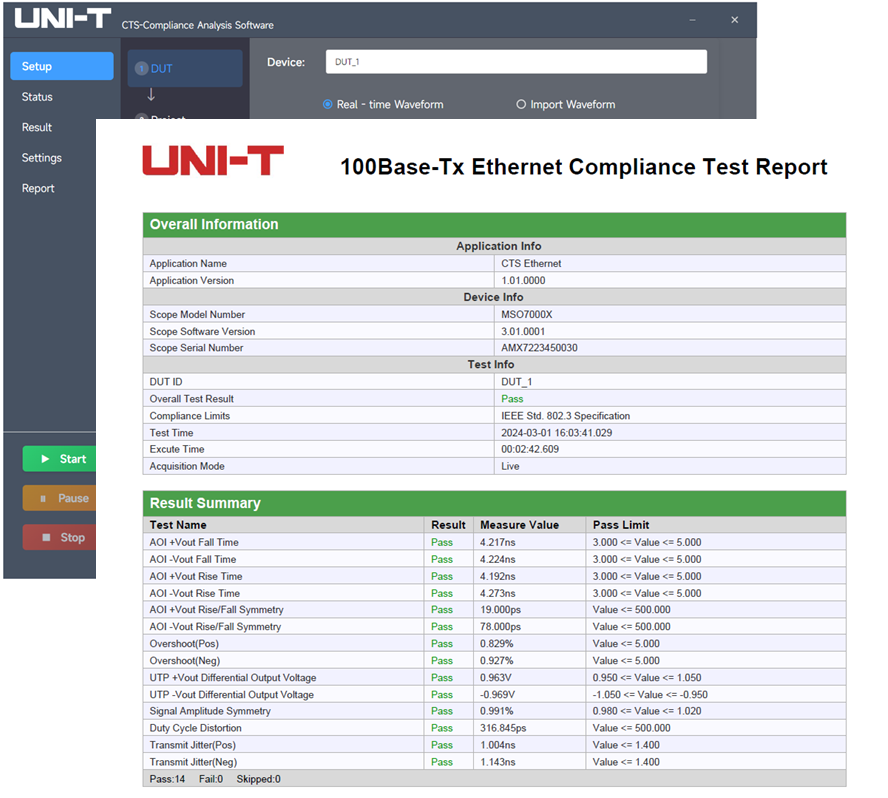Click the step 1 circle icon beside DUT
888x798 pixels.
tap(142, 69)
